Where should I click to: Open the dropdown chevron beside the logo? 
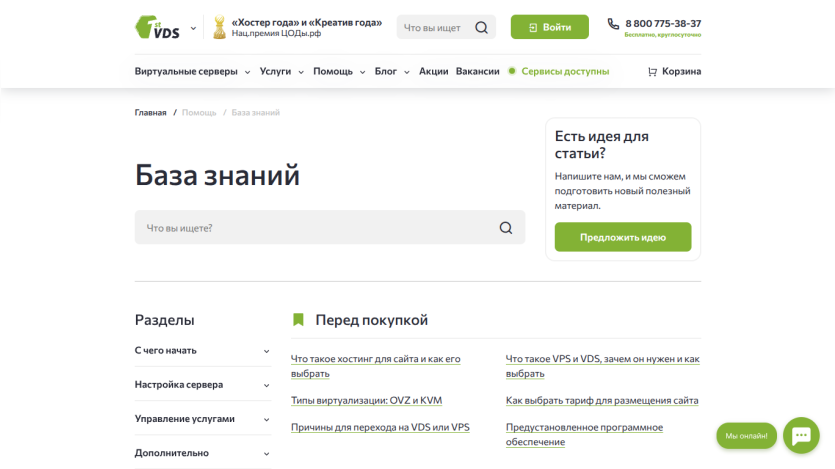click(193, 28)
